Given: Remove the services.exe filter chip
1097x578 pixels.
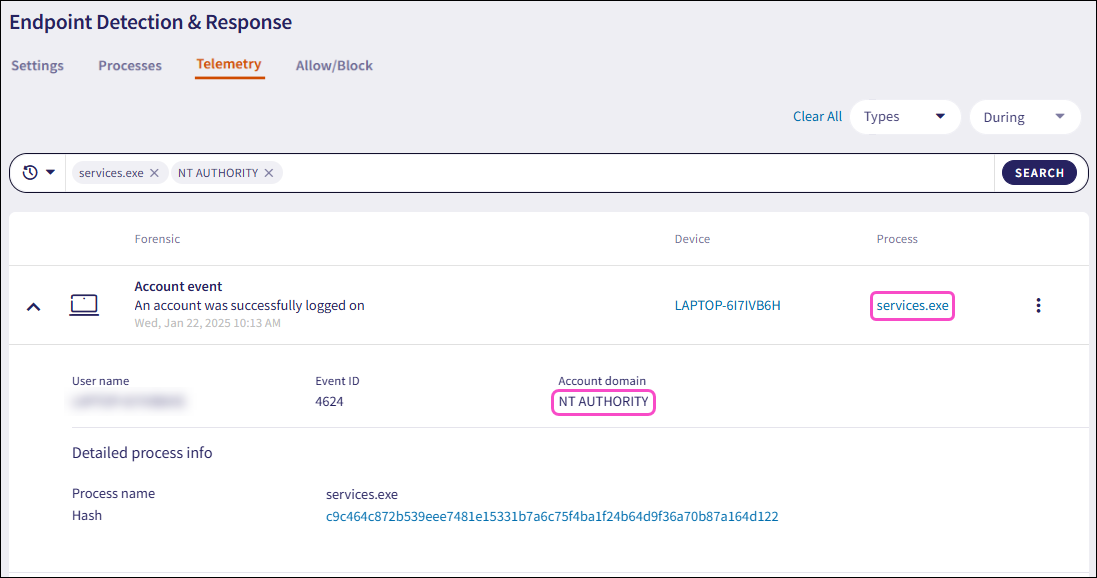Looking at the screenshot, I should tap(154, 173).
